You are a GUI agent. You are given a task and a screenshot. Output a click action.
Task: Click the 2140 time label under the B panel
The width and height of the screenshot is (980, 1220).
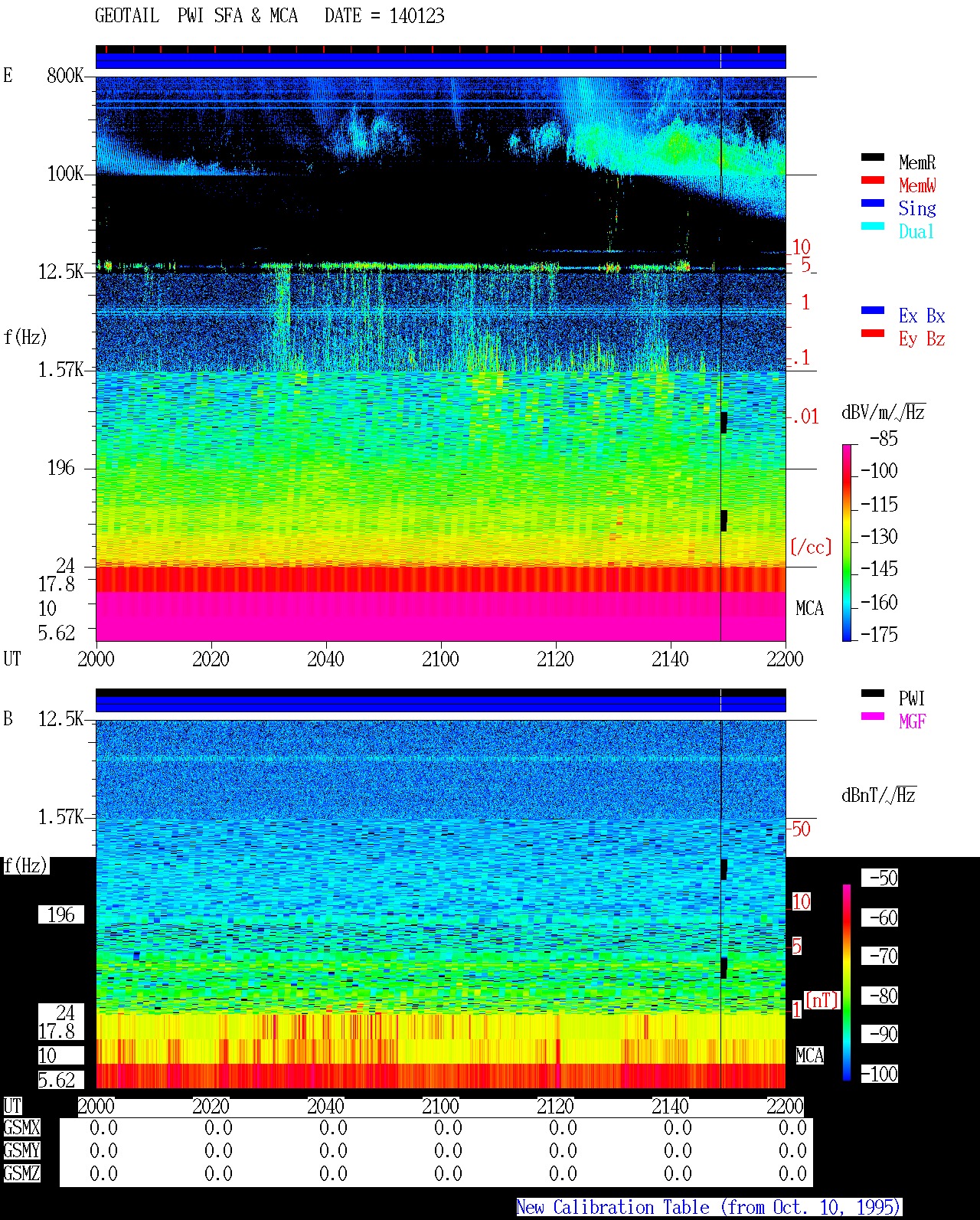[670, 1106]
